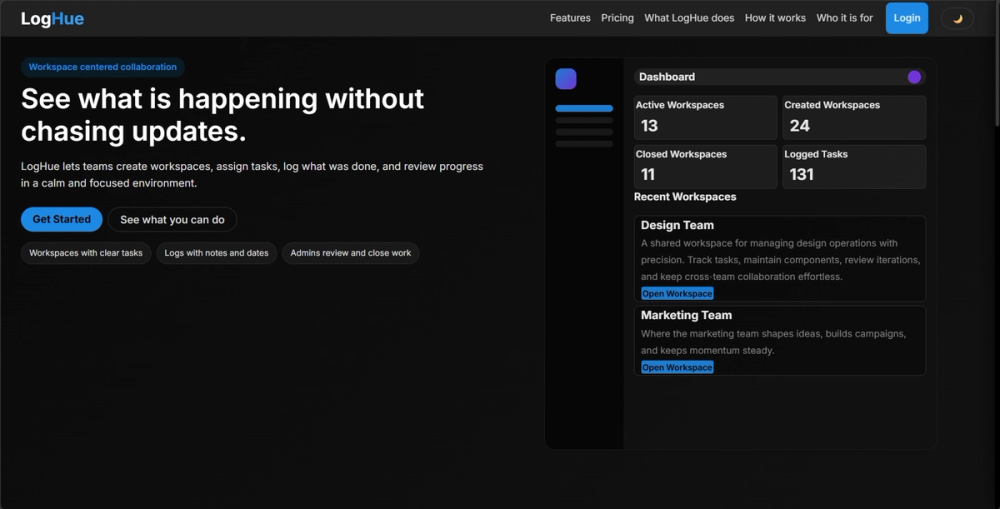The image size is (1000, 509).
Task: Select How it works in navigation
Action: pyautogui.click(x=775, y=18)
